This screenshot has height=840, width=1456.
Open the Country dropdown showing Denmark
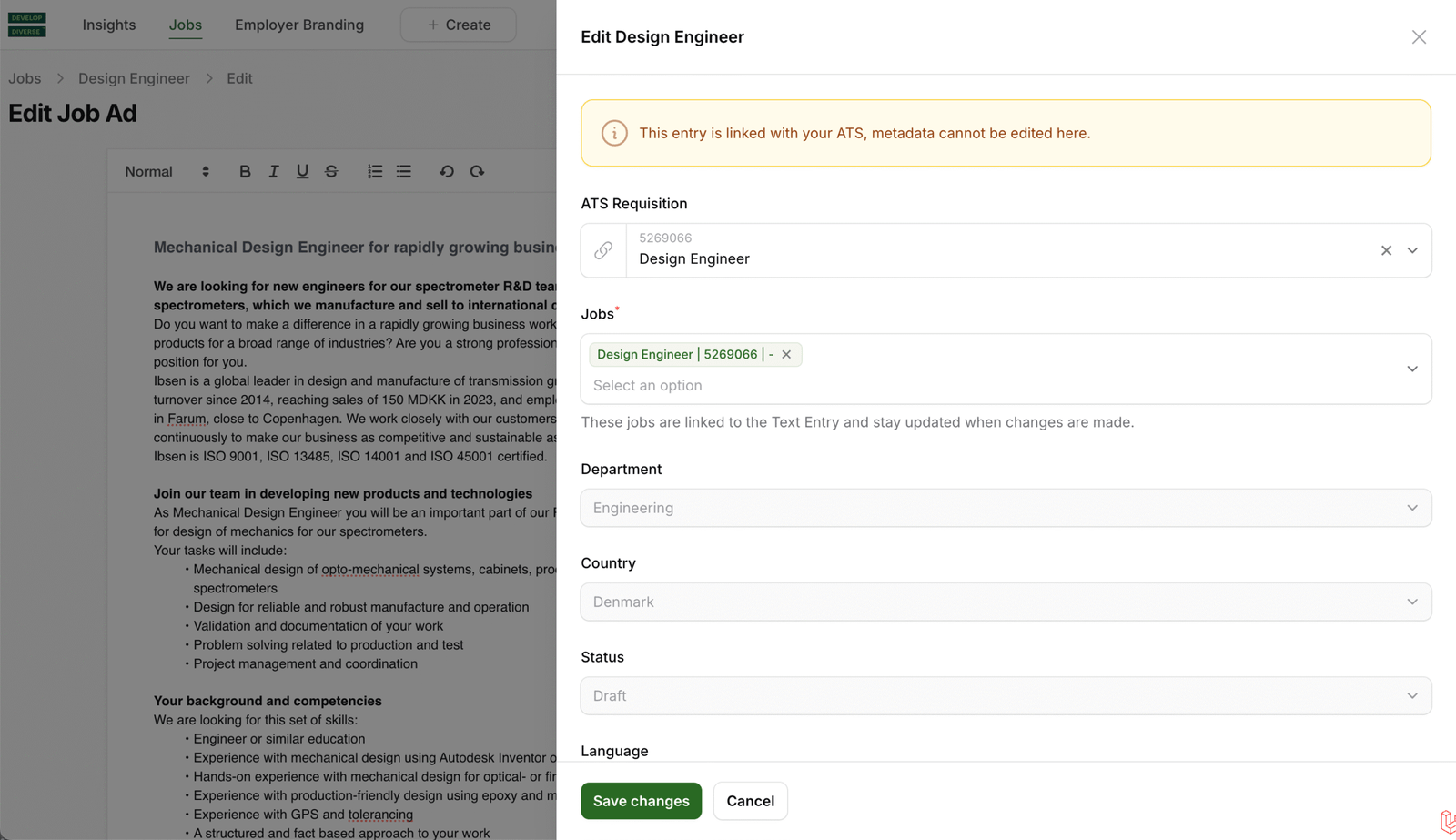click(1006, 602)
